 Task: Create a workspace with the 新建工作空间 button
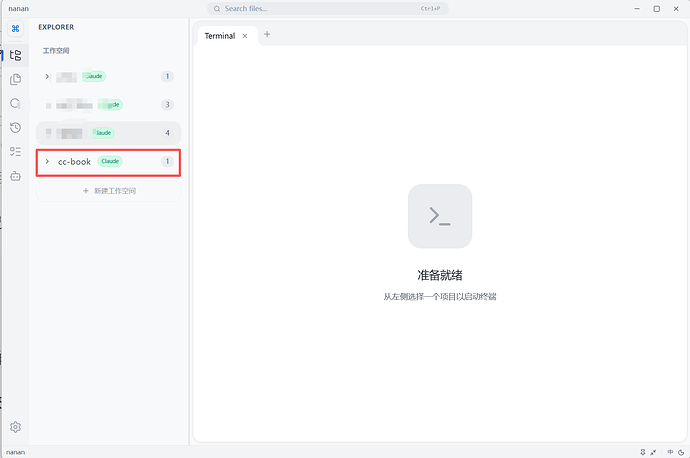click(x=109, y=191)
